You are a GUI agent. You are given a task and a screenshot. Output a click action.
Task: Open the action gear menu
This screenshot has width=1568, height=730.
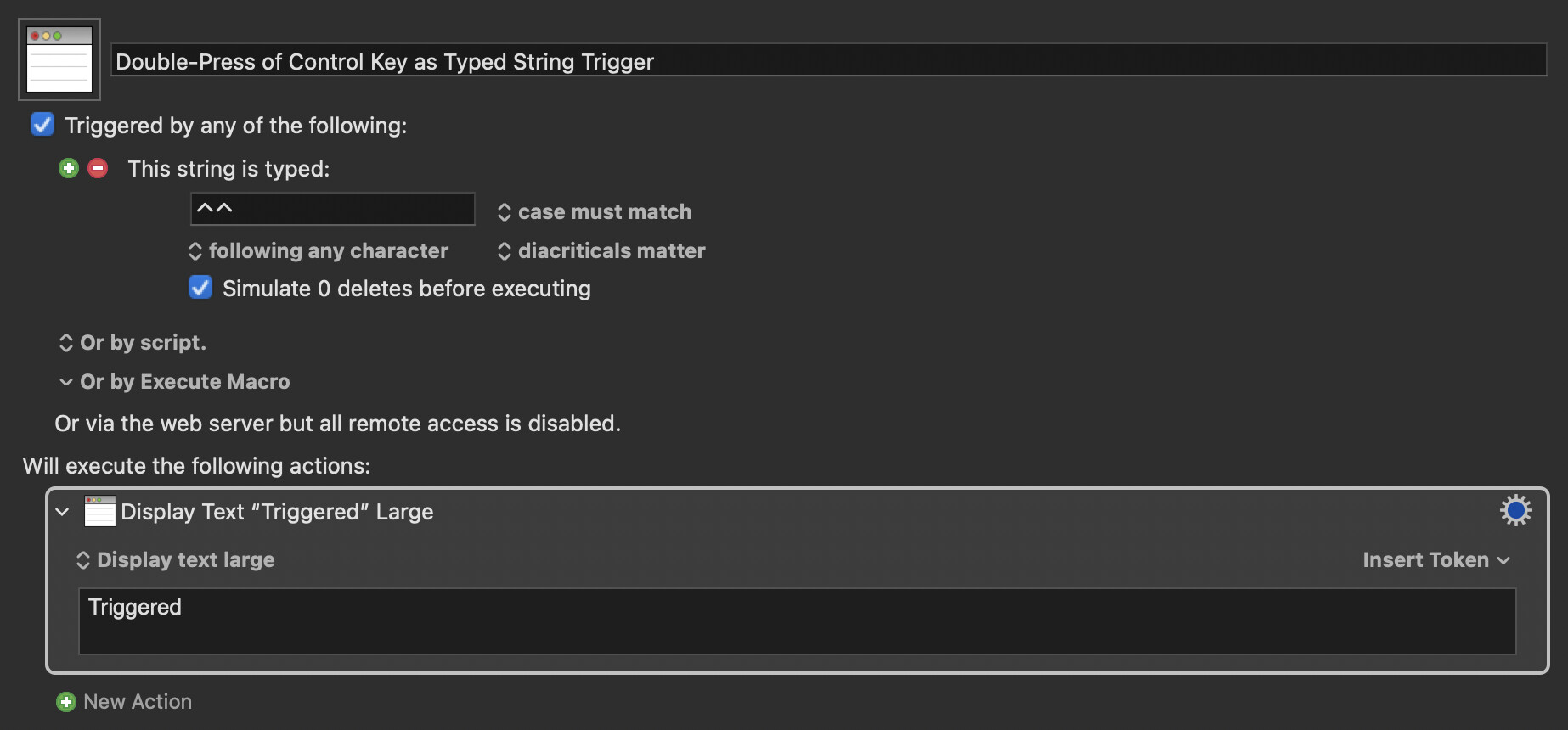(1515, 510)
